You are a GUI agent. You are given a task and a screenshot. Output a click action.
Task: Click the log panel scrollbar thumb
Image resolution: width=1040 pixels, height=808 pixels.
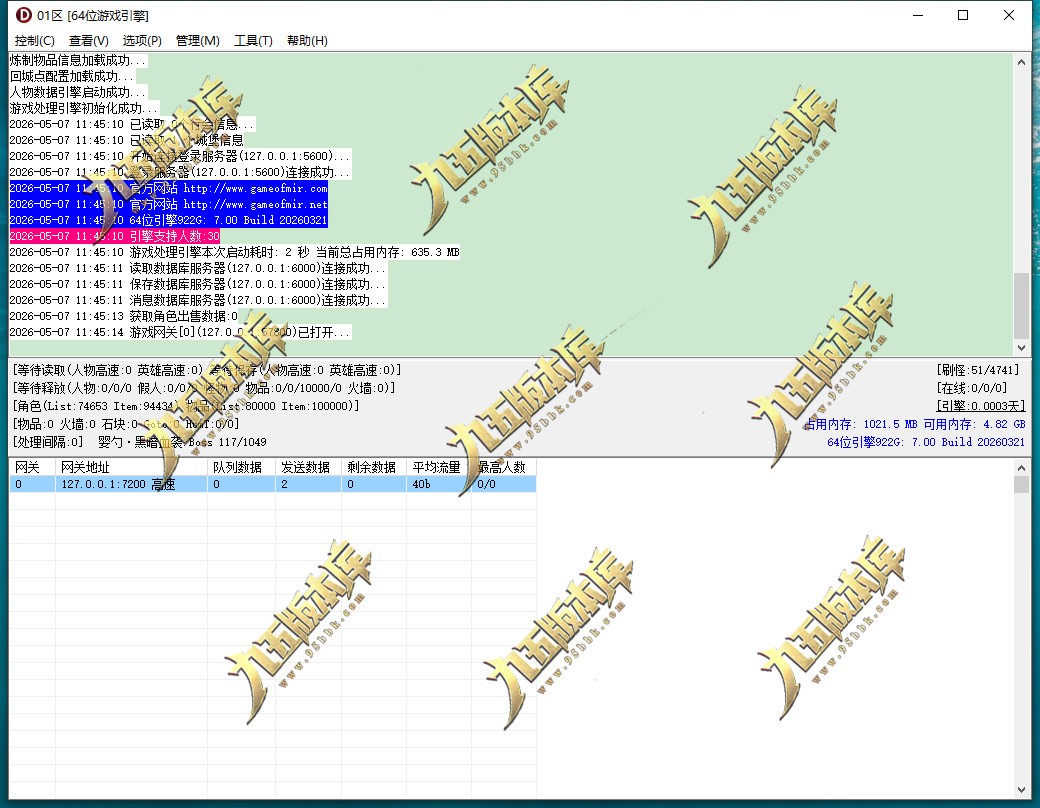[1021, 305]
